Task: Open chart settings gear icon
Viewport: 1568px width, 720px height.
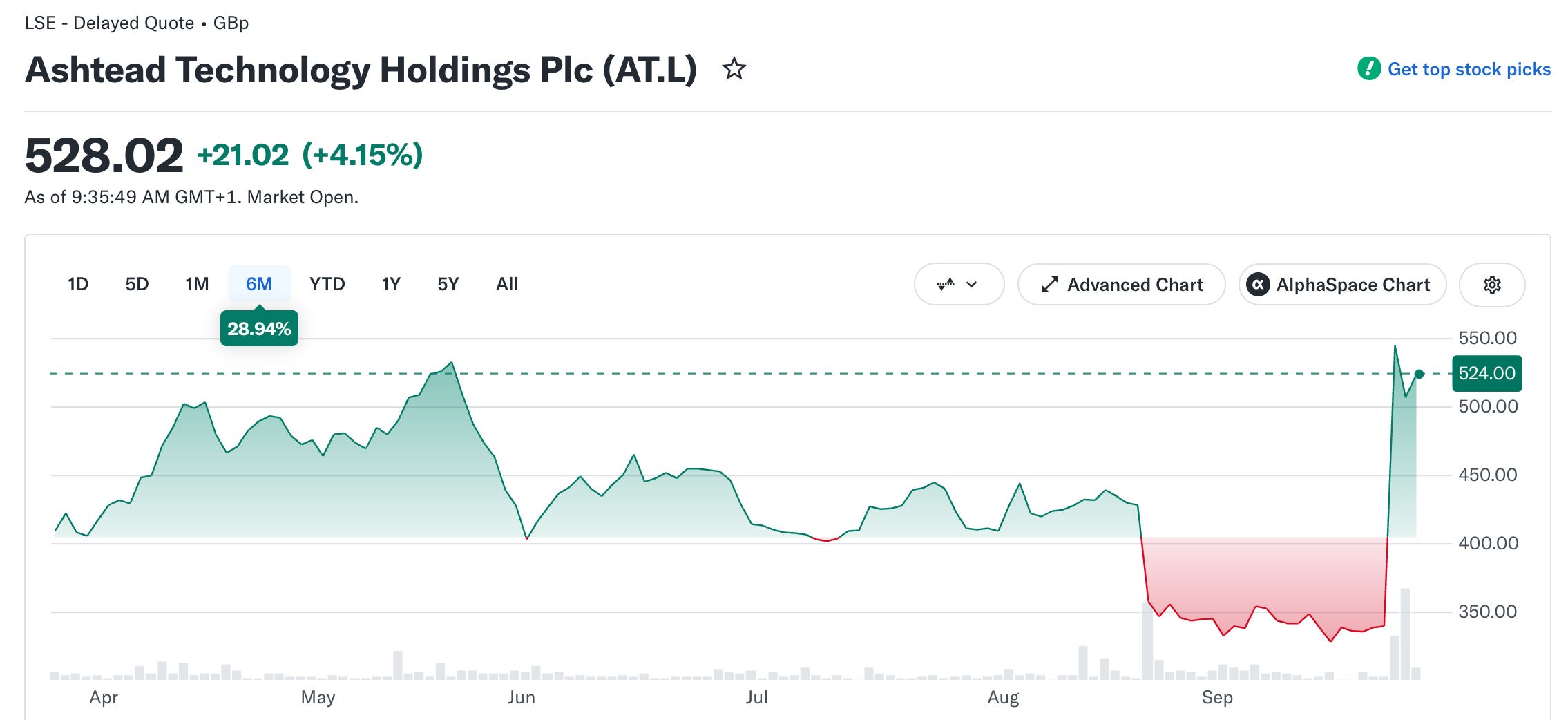Action: point(1492,285)
